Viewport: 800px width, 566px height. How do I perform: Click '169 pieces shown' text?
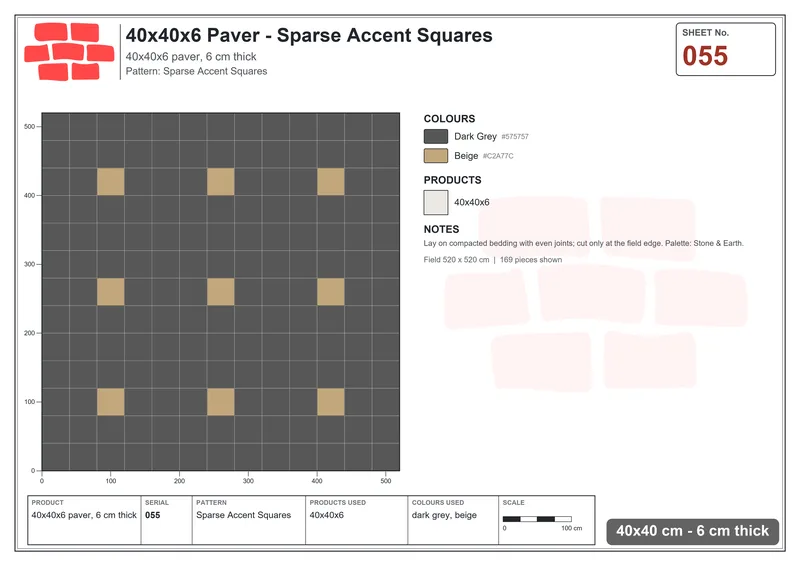[x=531, y=260]
